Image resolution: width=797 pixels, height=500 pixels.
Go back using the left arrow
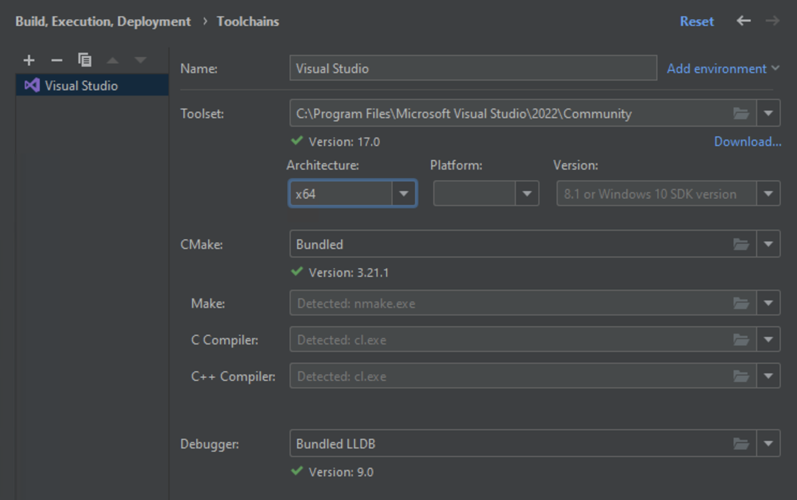coord(743,21)
